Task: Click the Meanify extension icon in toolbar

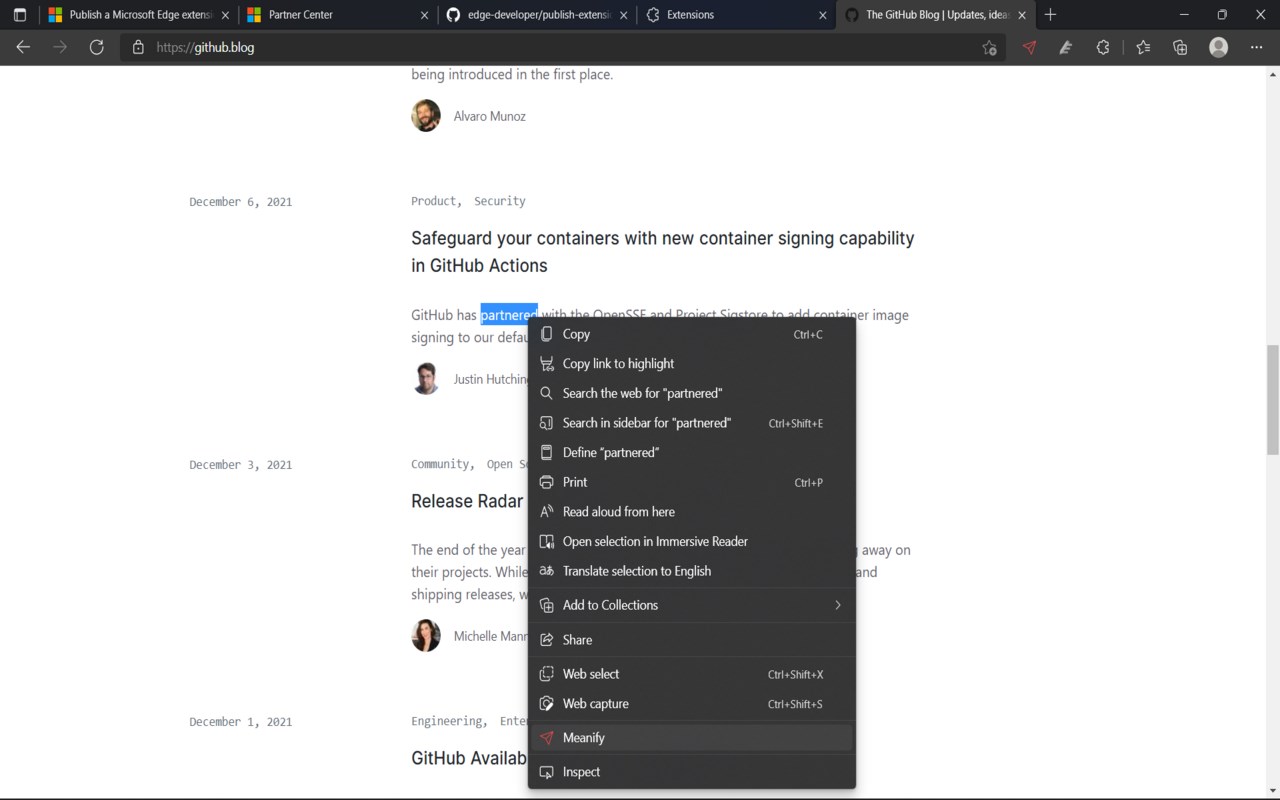Action: 1029,47
